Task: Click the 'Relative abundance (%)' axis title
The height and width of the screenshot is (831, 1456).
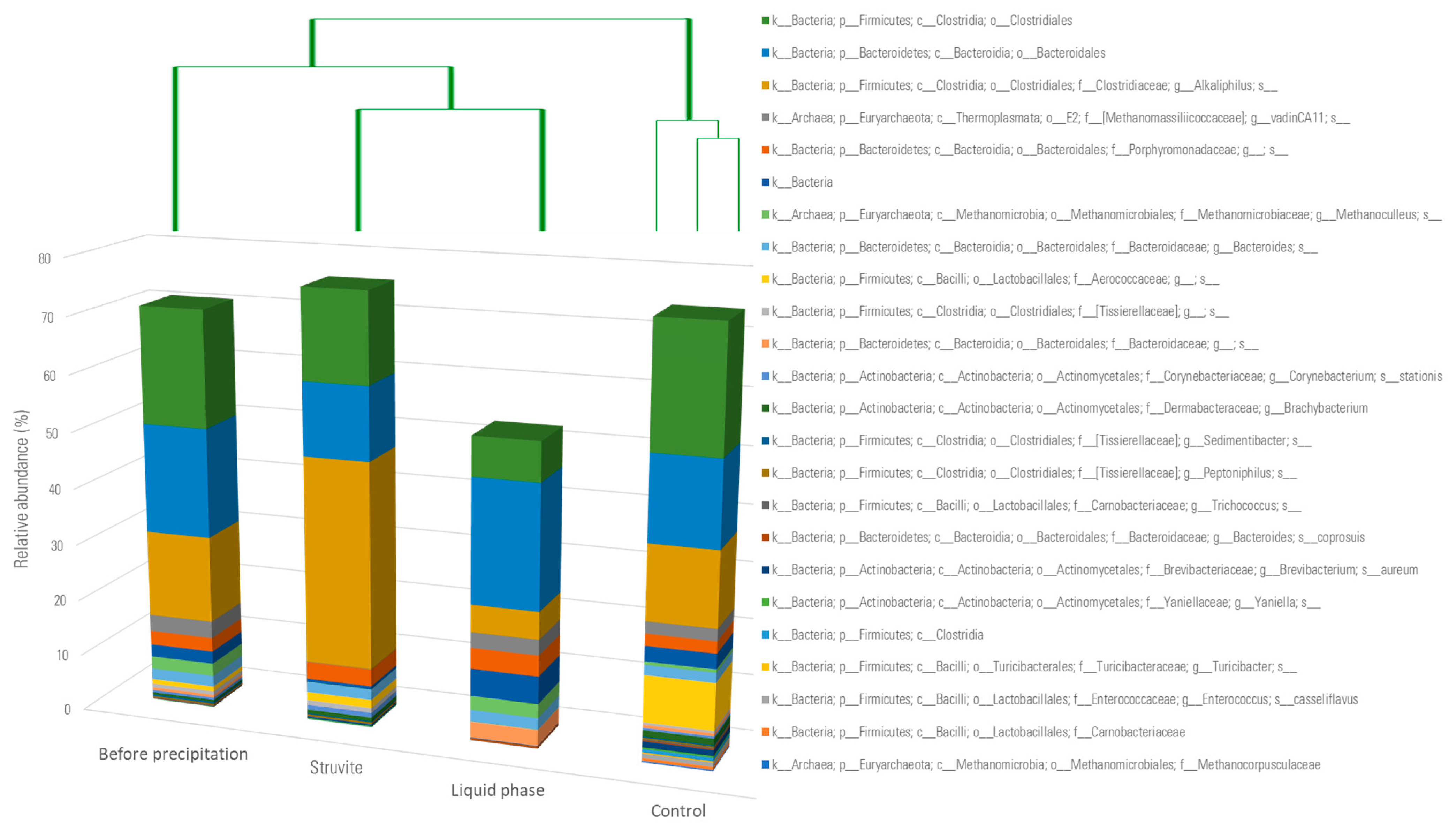Action: pos(21,489)
